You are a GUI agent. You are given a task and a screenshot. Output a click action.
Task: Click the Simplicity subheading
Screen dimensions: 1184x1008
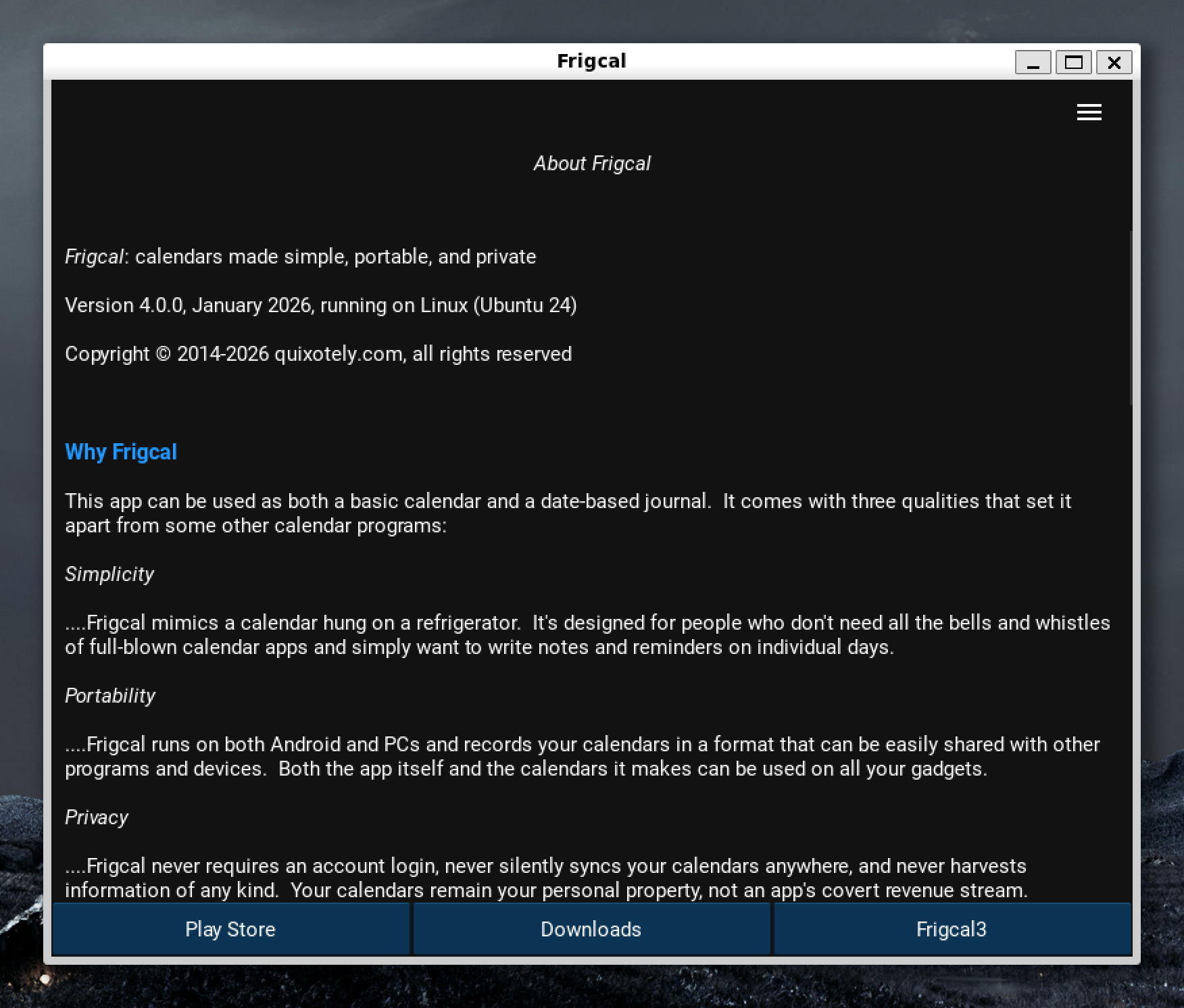109,574
